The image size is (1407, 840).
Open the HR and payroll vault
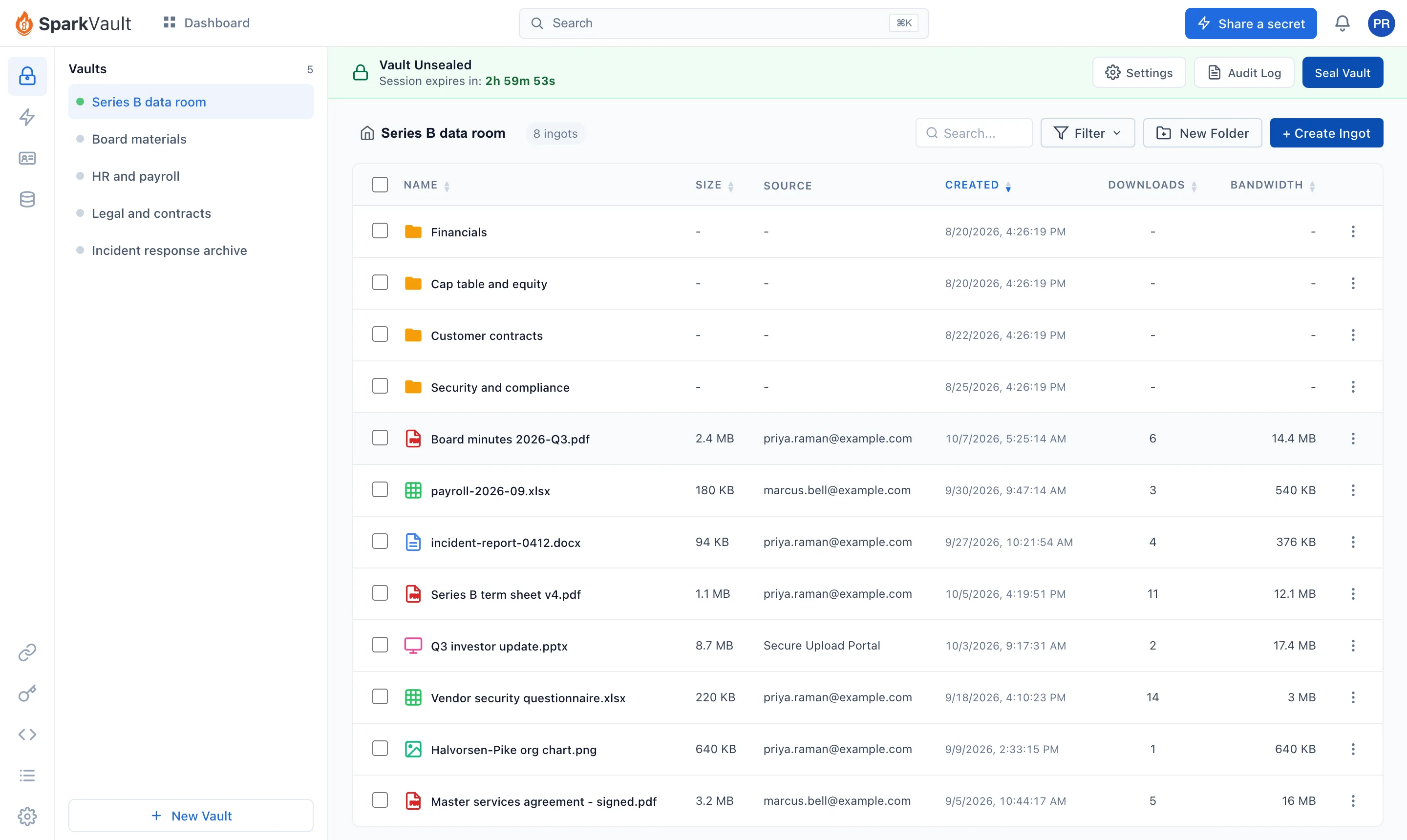click(x=191, y=176)
